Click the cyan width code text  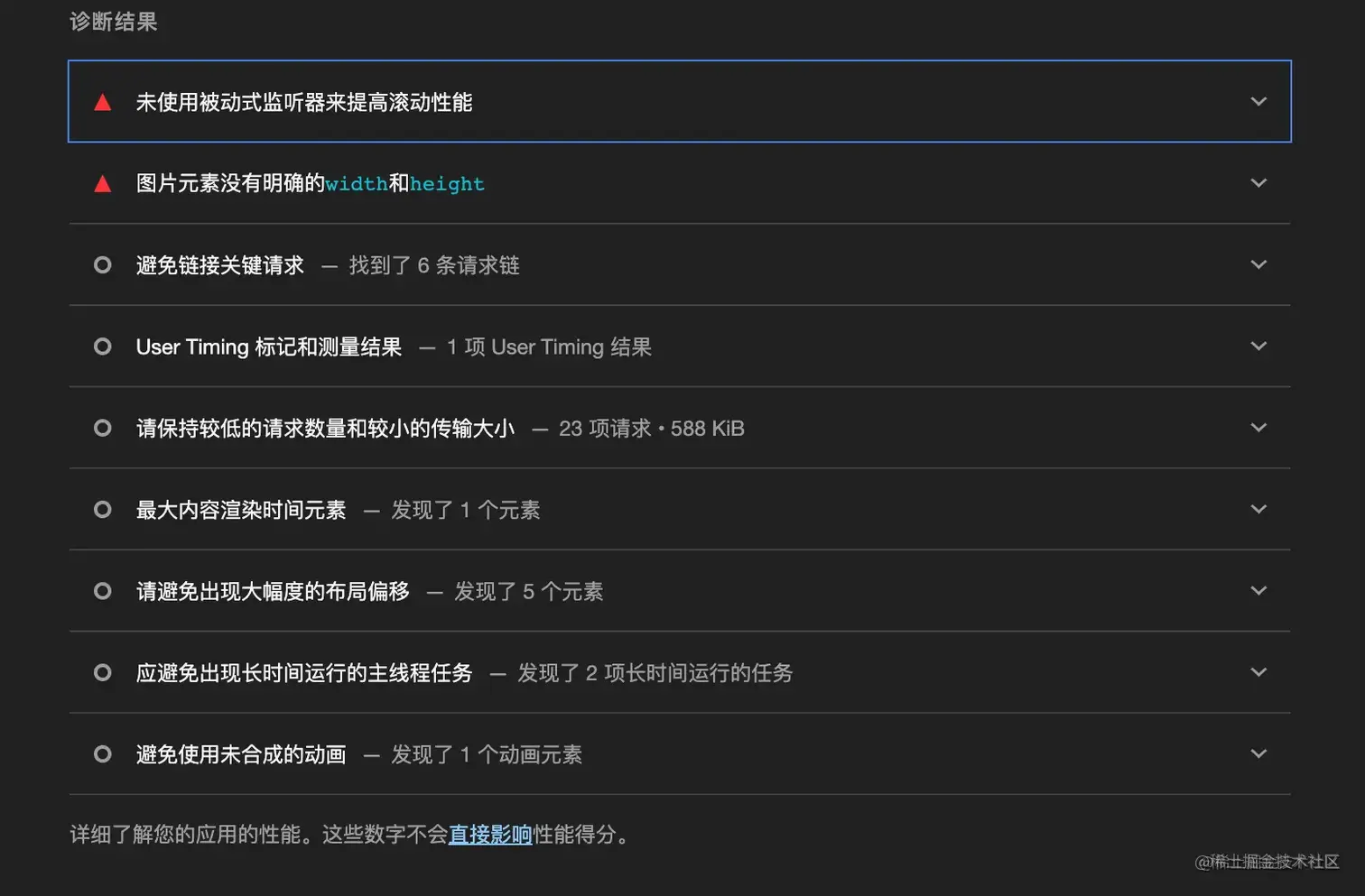(357, 184)
